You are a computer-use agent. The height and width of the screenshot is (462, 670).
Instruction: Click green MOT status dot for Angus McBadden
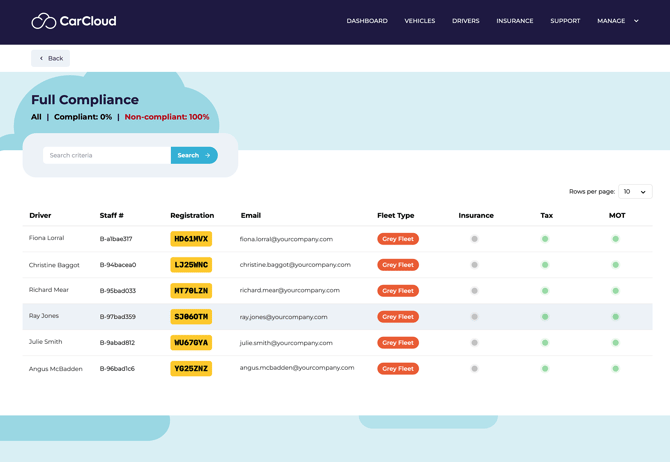click(x=615, y=368)
